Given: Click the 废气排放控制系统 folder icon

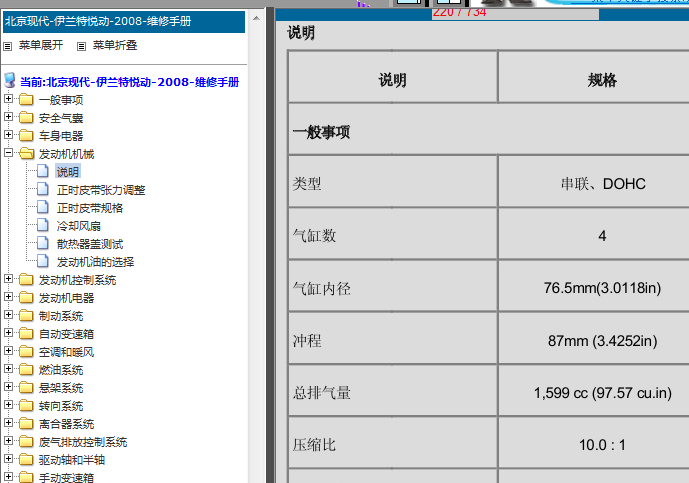Looking at the screenshot, I should click(x=26, y=442).
